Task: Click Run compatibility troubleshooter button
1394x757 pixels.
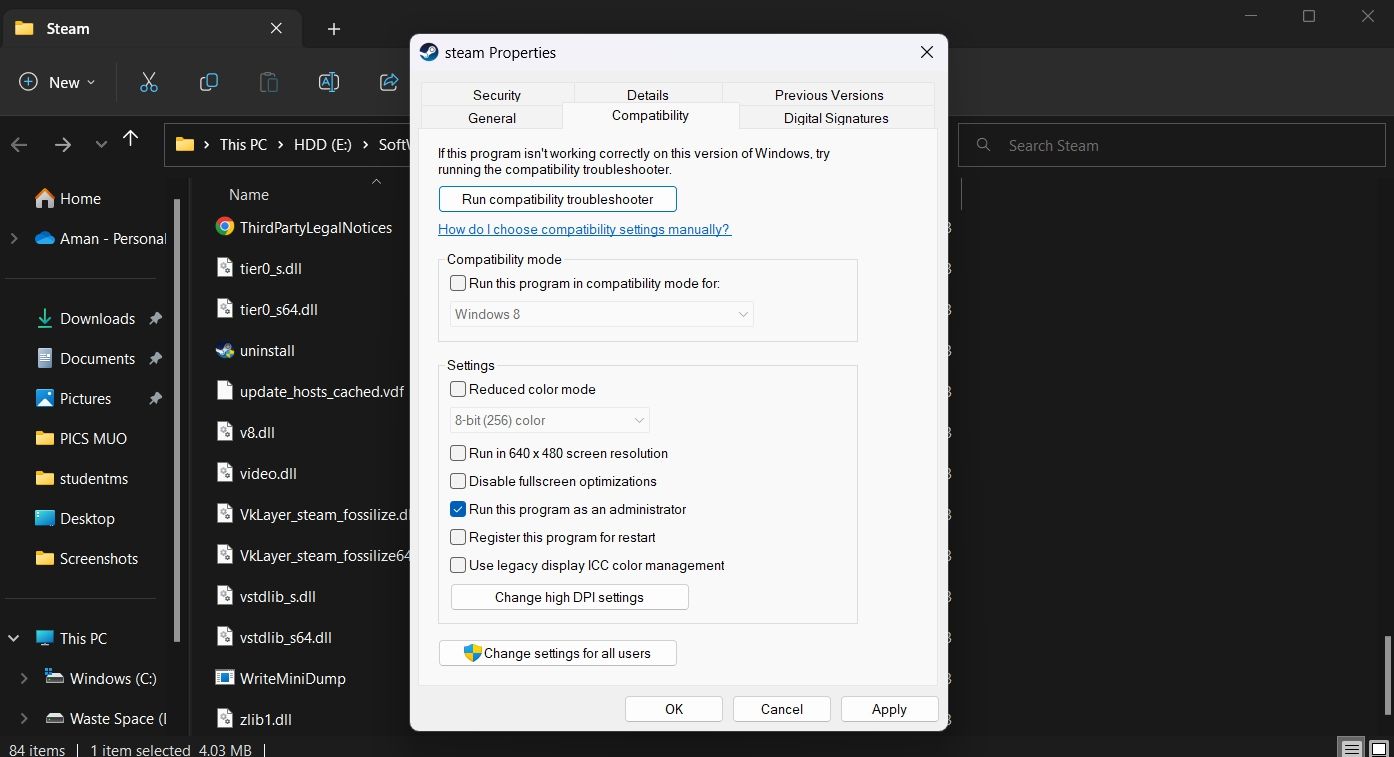Action: (558, 199)
